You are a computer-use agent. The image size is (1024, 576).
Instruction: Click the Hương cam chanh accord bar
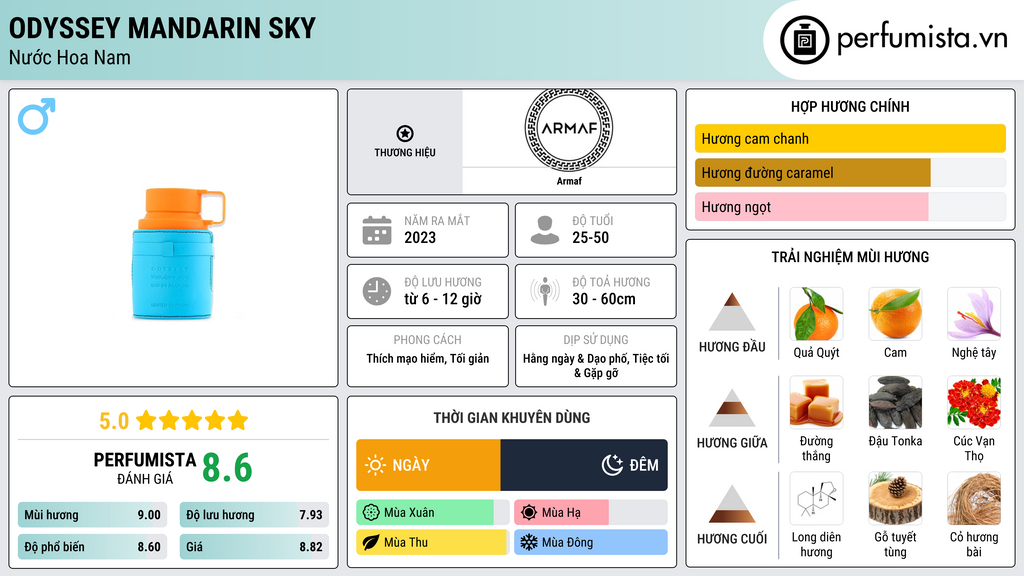click(x=849, y=139)
